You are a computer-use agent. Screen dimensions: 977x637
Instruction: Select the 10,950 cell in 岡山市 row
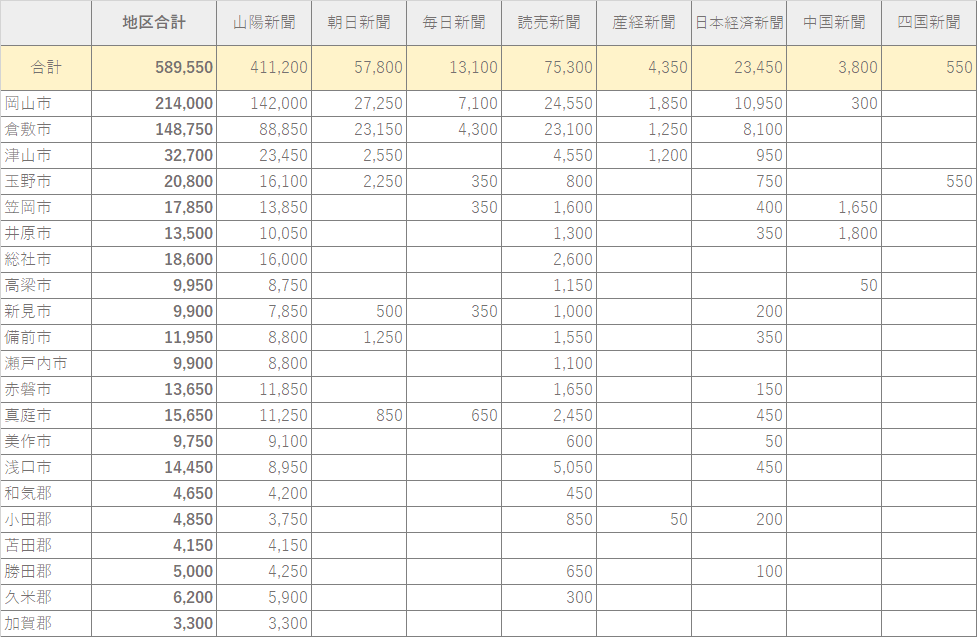point(739,103)
